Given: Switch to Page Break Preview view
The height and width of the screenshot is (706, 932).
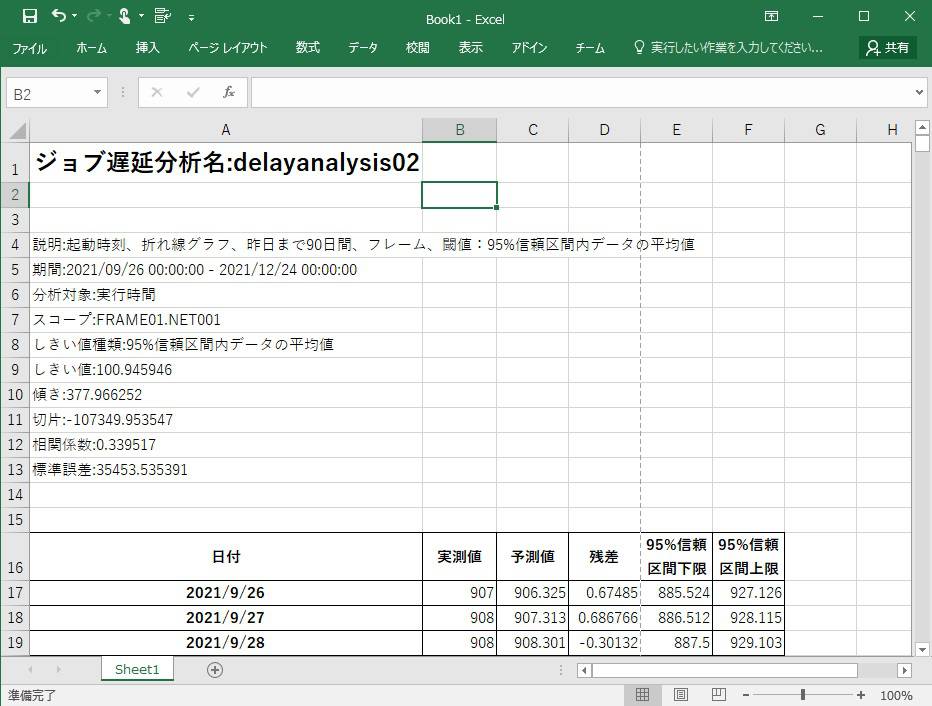Looking at the screenshot, I should pyautogui.click(x=719, y=695).
